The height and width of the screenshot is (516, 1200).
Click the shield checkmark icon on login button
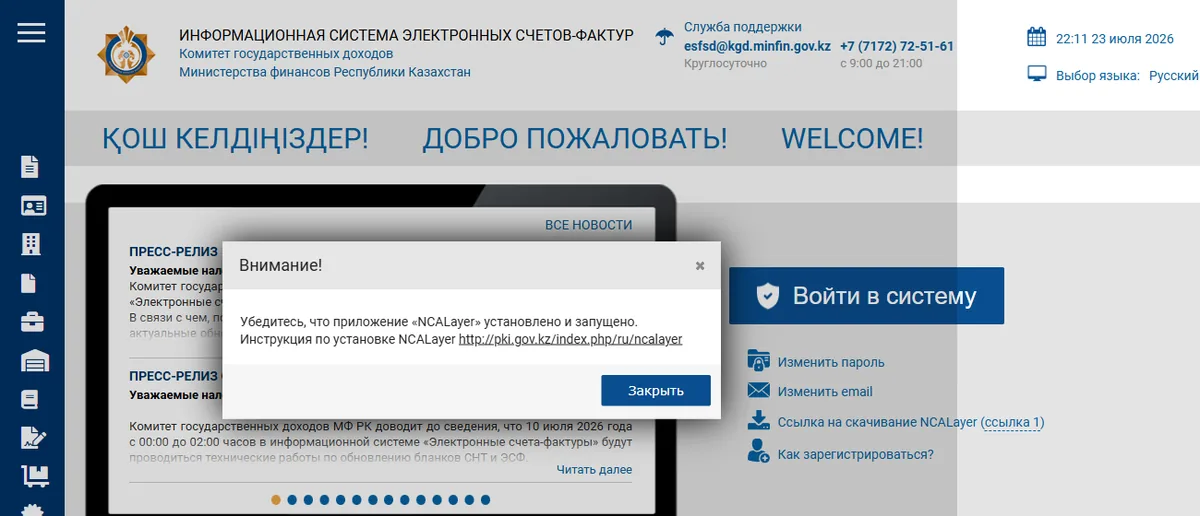coord(767,295)
